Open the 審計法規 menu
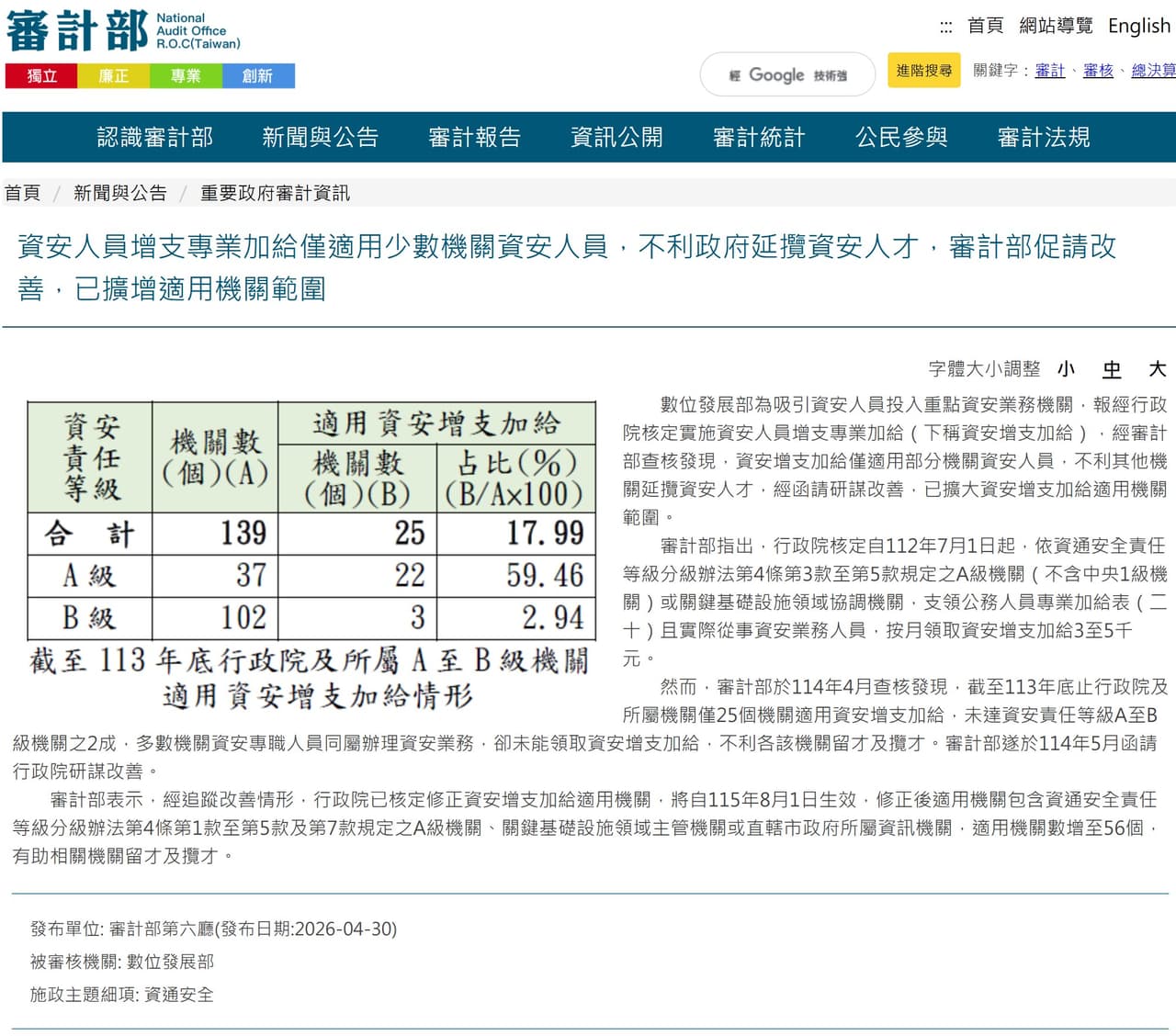Screen dimensions: 1176x1036 click(1044, 138)
